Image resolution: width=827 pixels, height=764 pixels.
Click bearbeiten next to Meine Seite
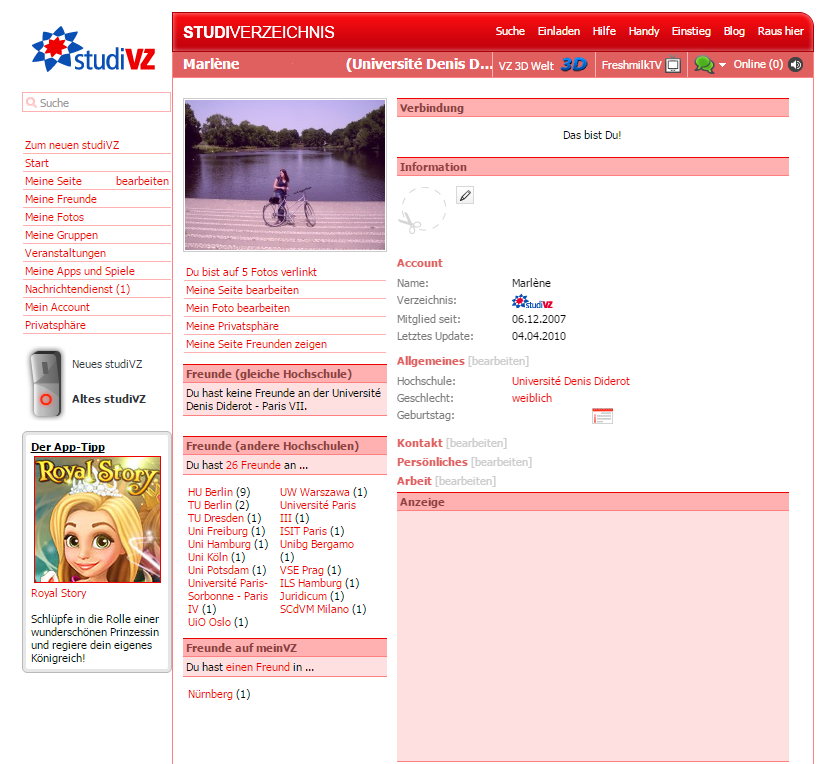click(142, 181)
